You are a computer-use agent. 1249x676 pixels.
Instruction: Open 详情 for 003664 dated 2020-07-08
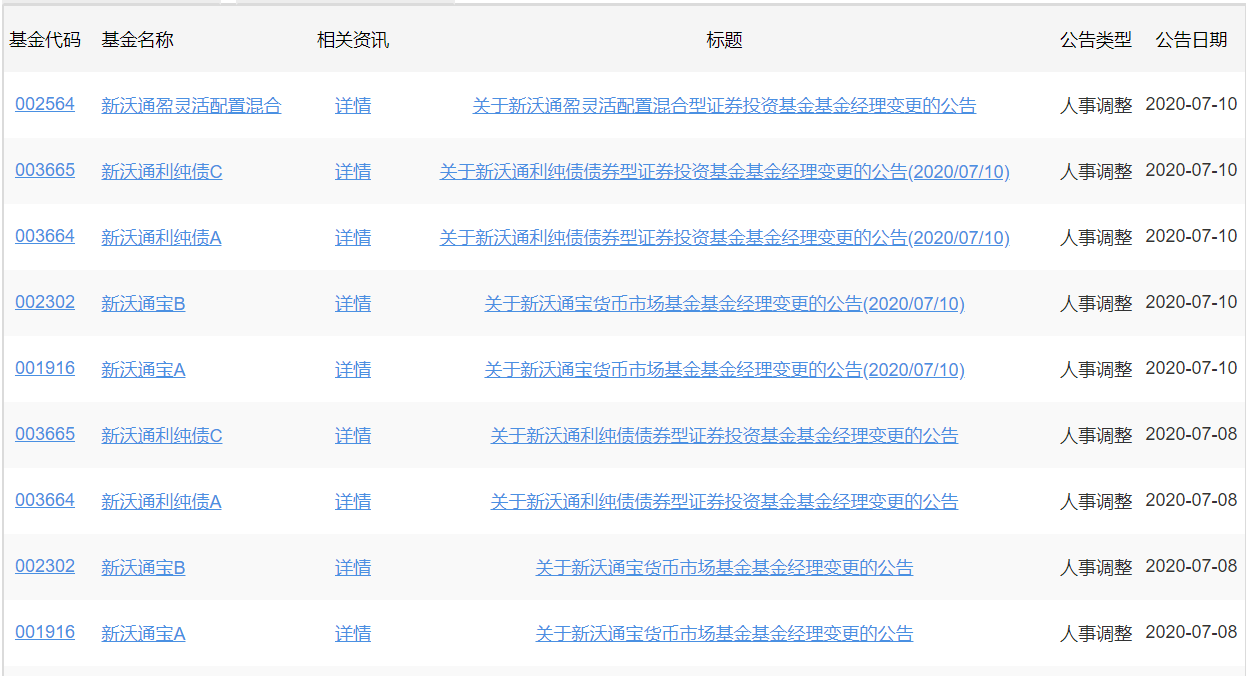353,501
